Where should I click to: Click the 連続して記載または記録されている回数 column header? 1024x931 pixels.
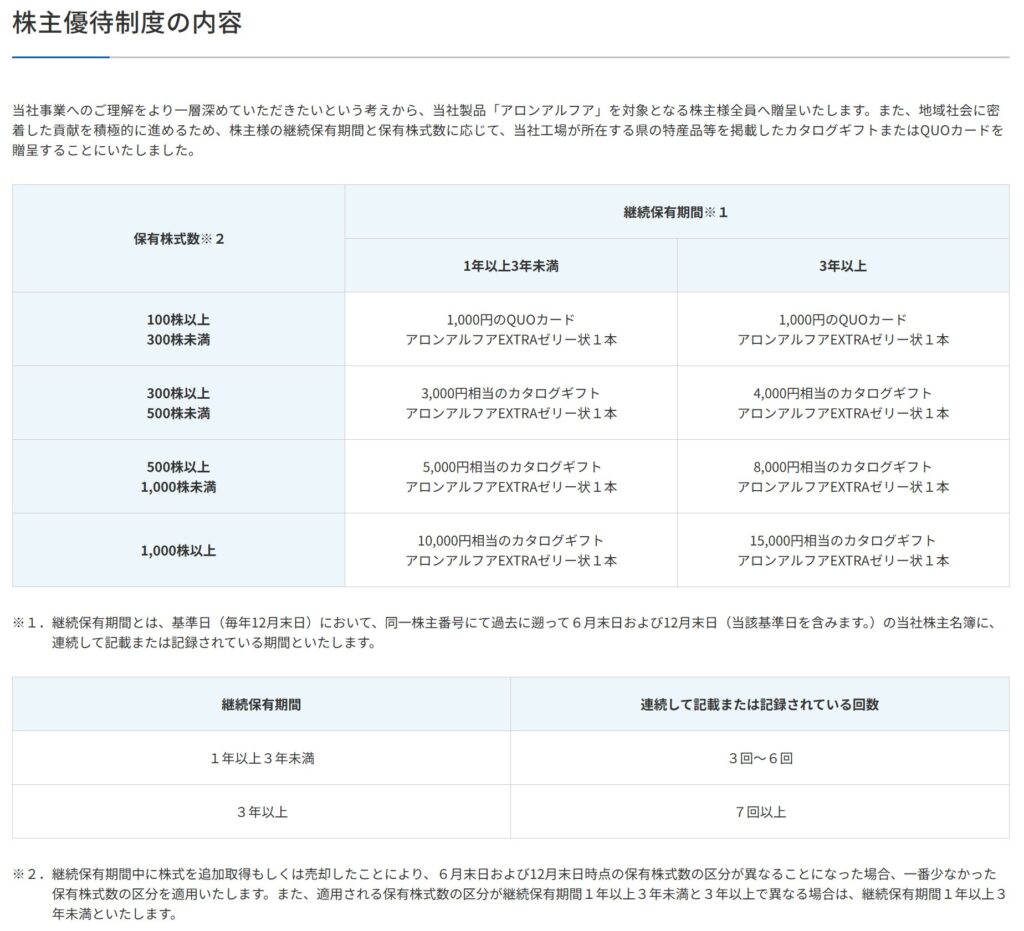760,704
